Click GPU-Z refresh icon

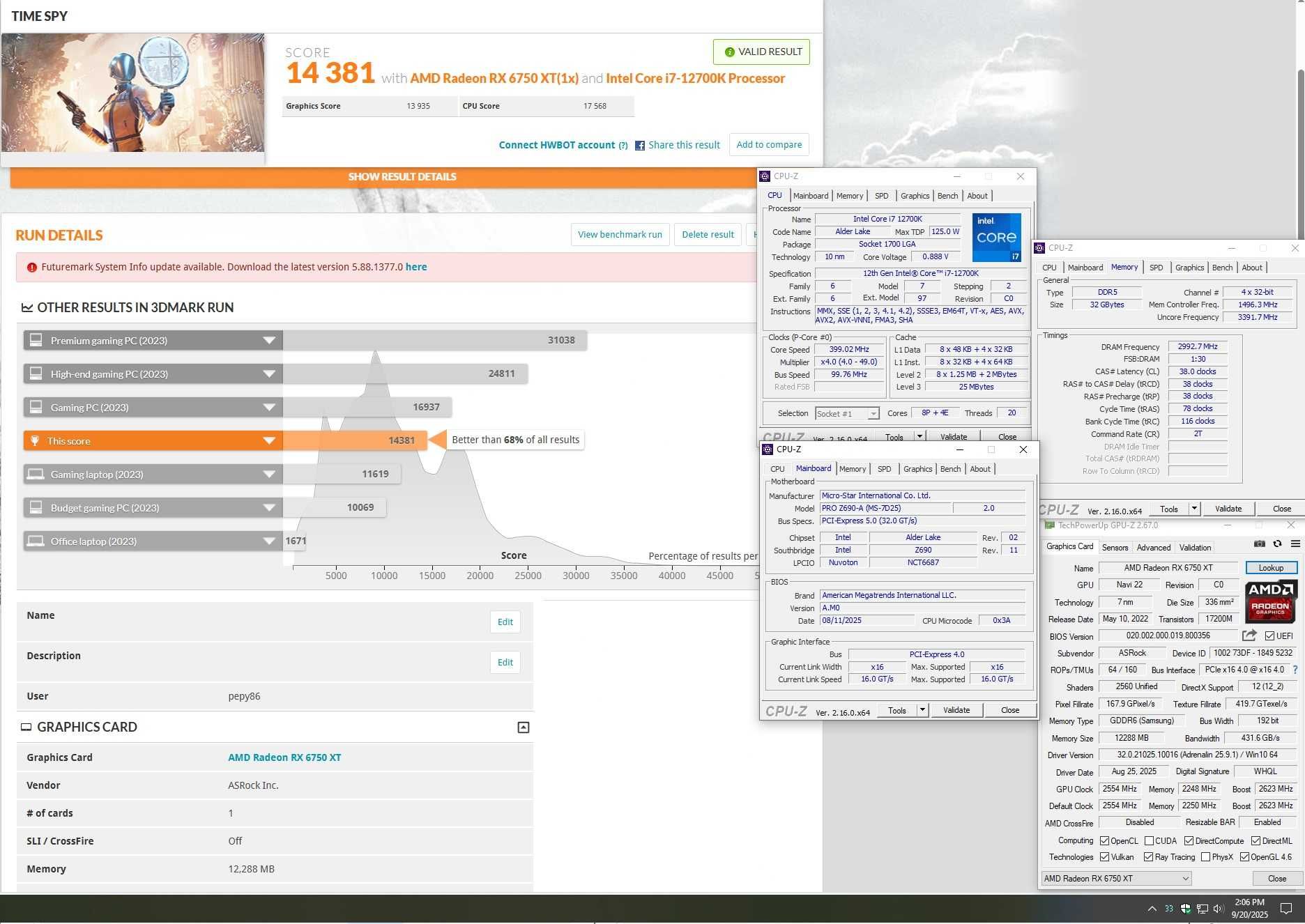(x=1277, y=544)
